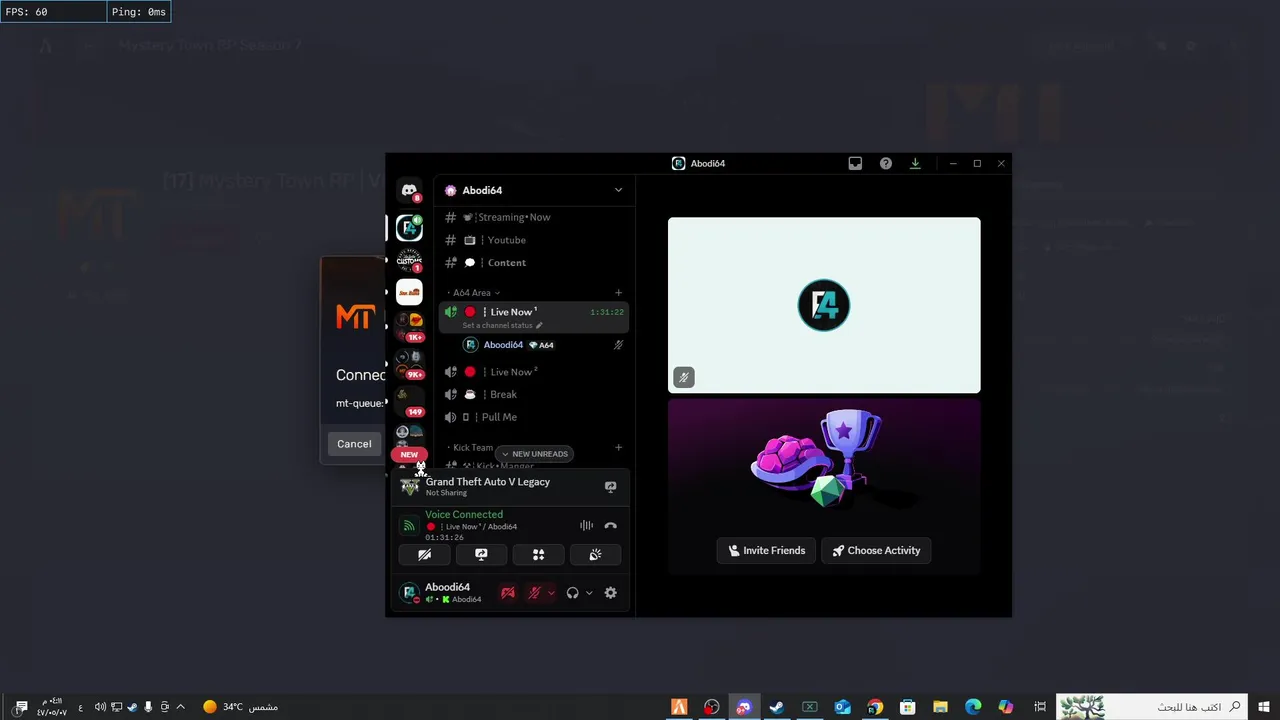Click the Windows taskbar search box

click(1152, 707)
